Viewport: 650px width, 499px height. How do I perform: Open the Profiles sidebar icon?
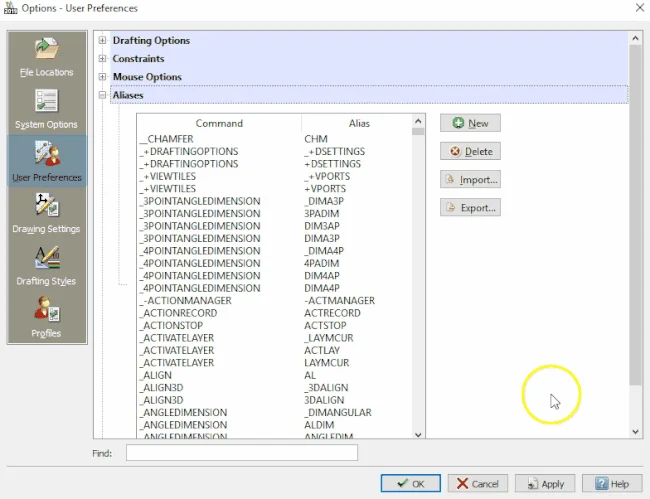[x=46, y=315]
